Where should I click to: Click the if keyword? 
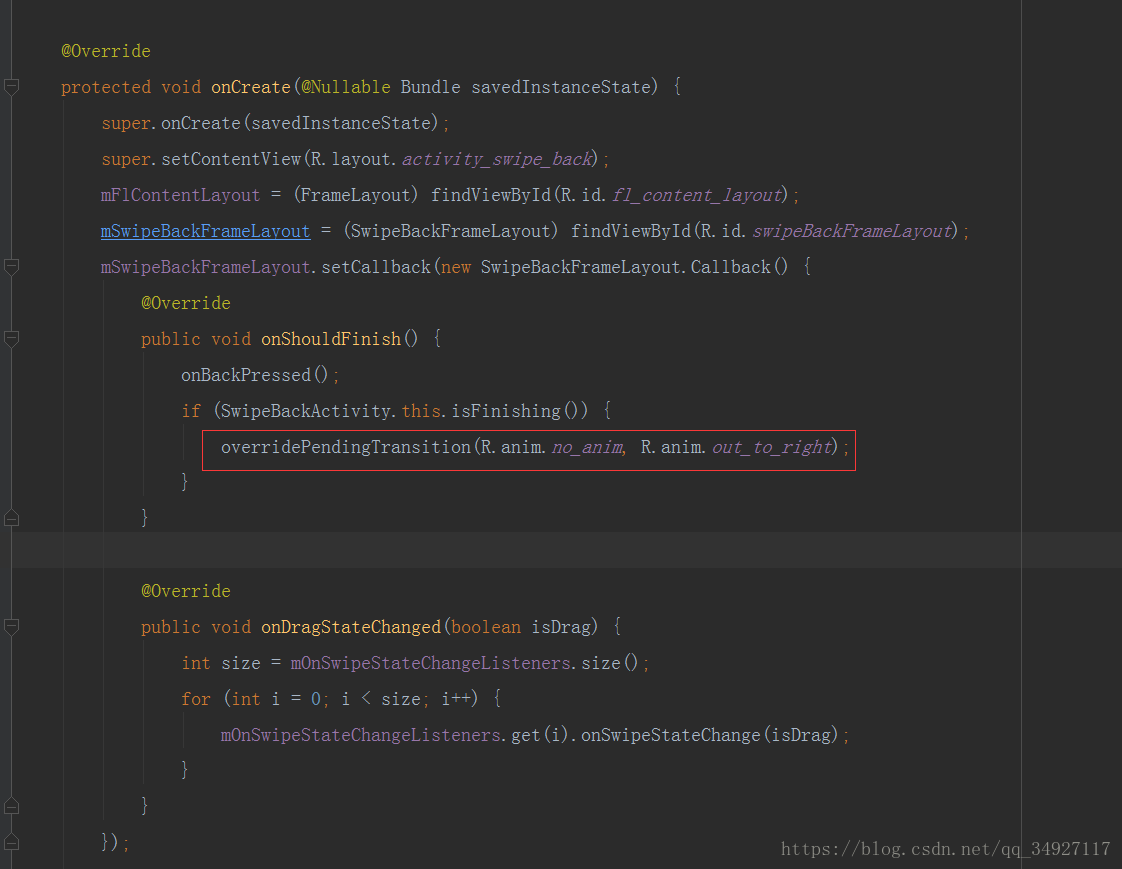click(x=191, y=411)
